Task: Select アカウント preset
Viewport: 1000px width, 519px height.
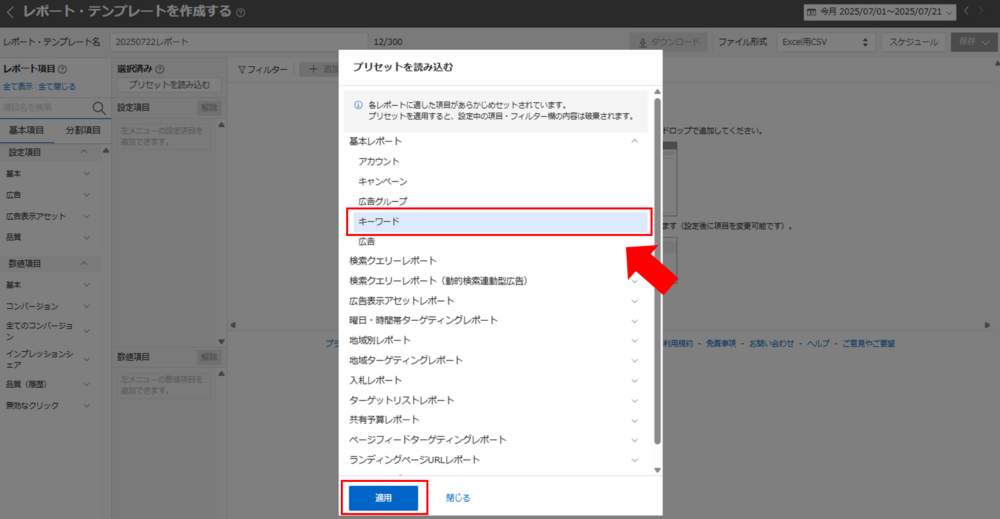Action: click(x=379, y=161)
